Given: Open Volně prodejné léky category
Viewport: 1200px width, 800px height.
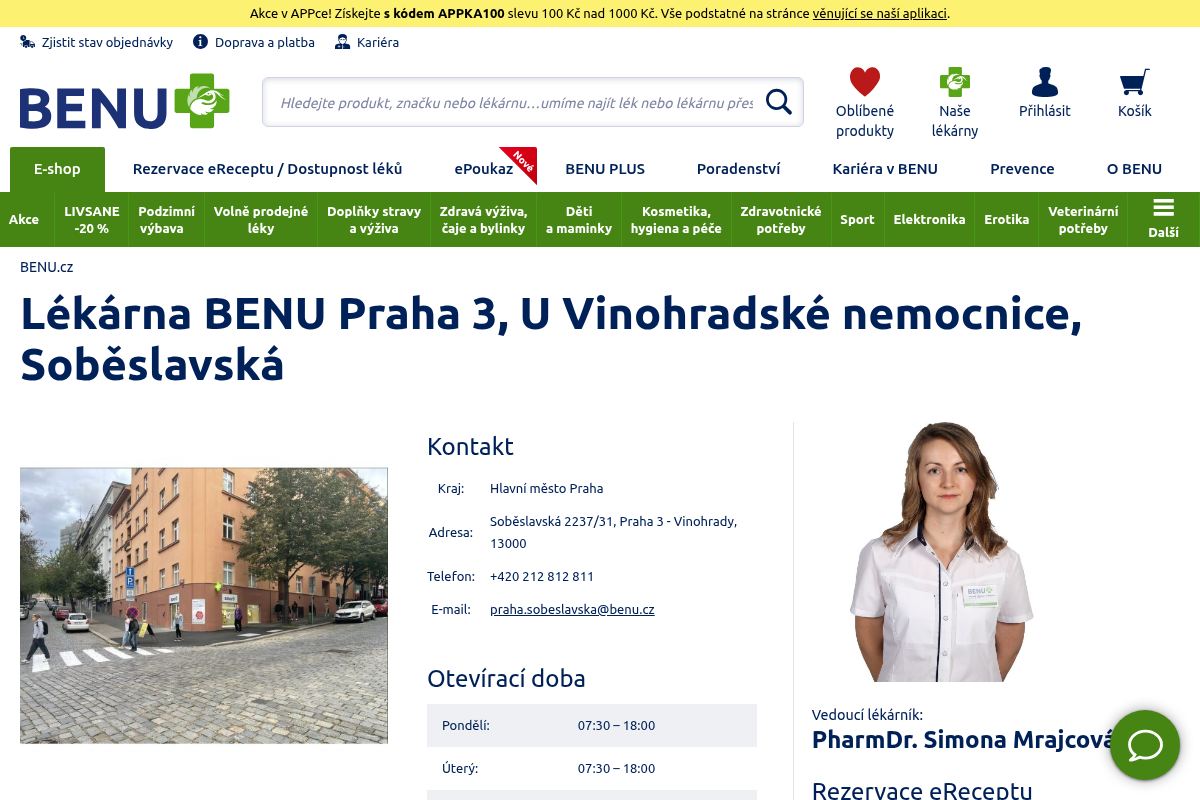Looking at the screenshot, I should (261, 219).
